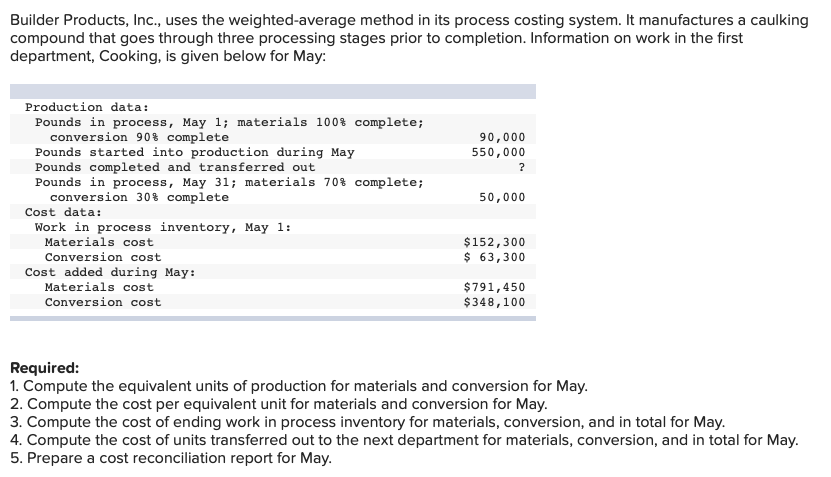The image size is (831, 477).
Task: Click 'Pounds in process, May 31' line
Action: pos(229,182)
